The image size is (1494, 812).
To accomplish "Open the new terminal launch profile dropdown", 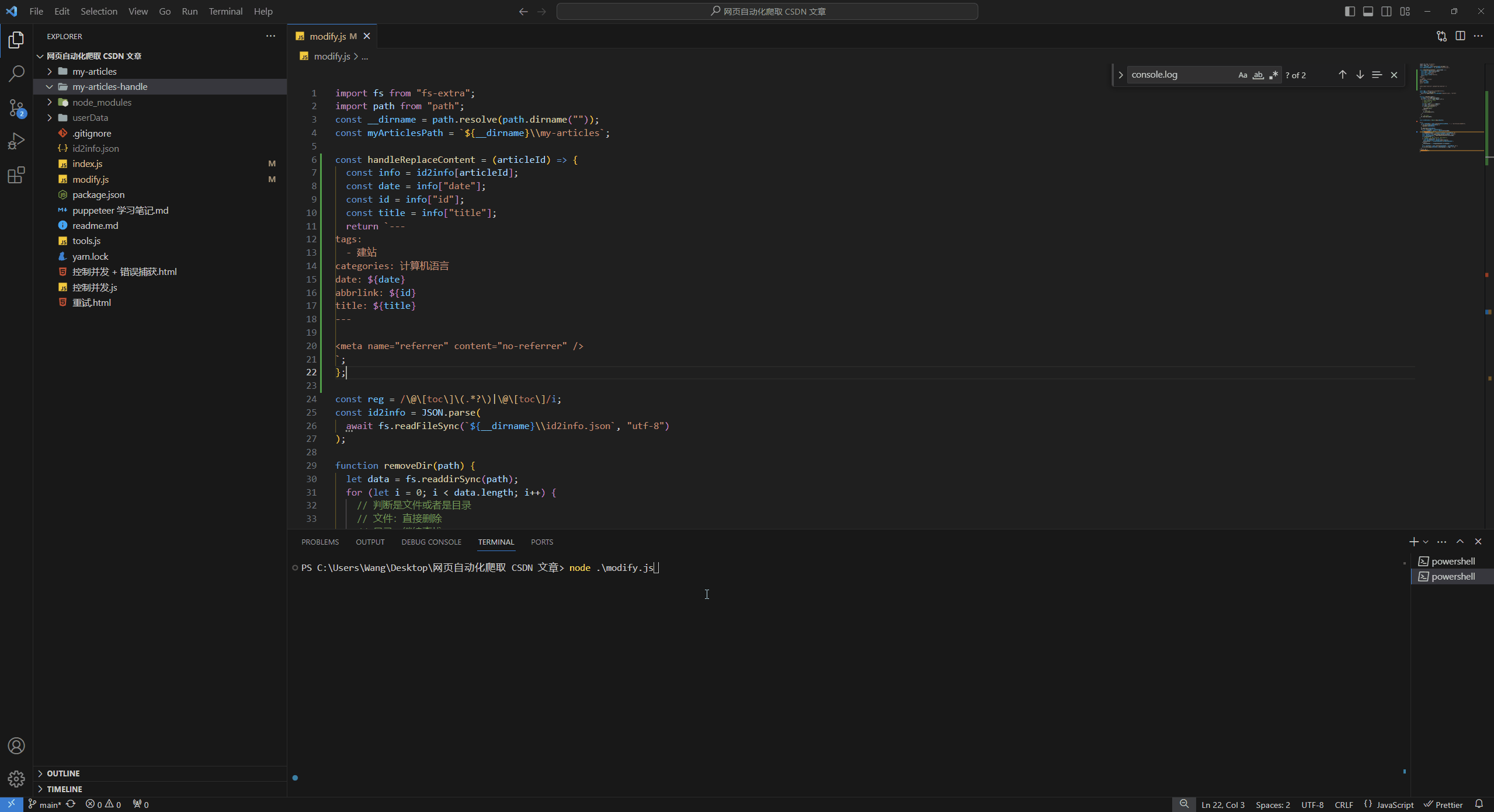I will click(1426, 542).
